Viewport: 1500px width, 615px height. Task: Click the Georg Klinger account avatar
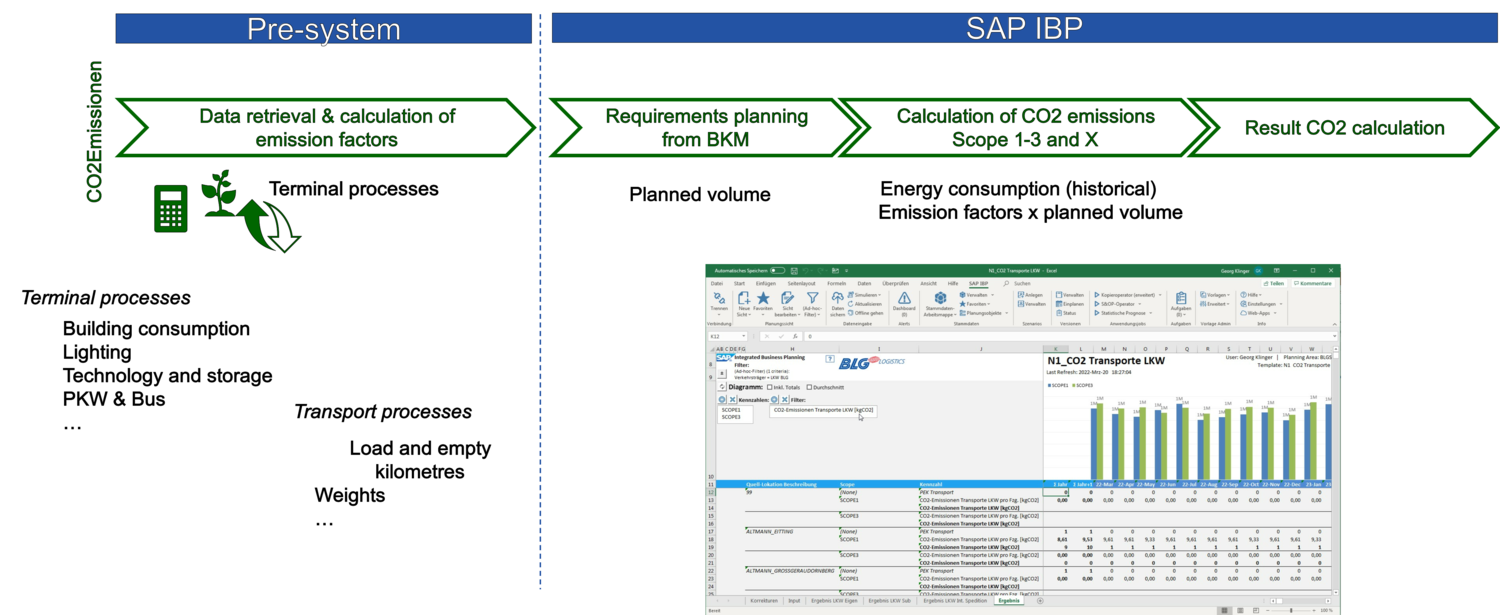[x=1259, y=270]
